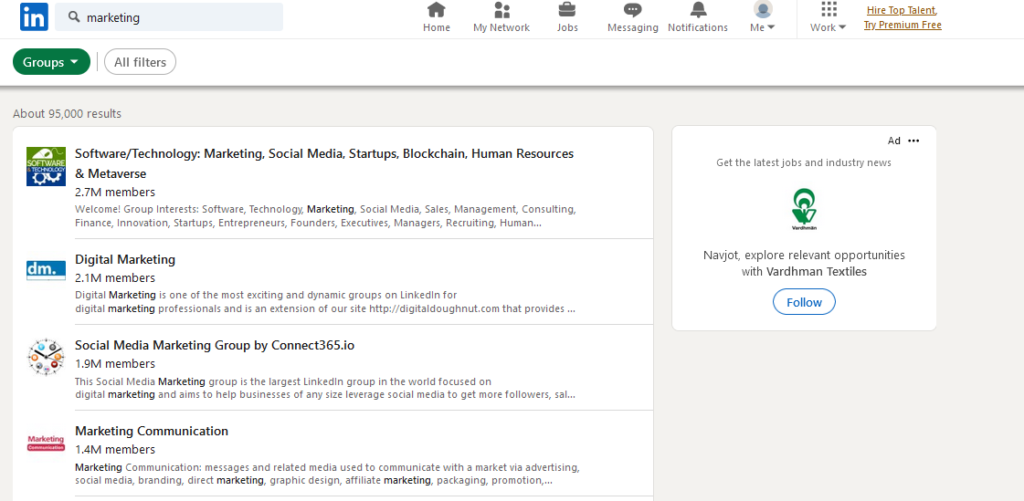The height and width of the screenshot is (501, 1024).
Task: Click the 1.9M members text
Action: tap(115, 364)
